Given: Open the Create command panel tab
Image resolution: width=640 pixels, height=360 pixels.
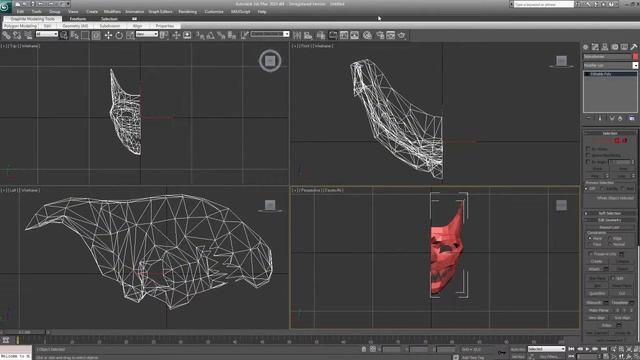Looking at the screenshot, I should (586, 47).
